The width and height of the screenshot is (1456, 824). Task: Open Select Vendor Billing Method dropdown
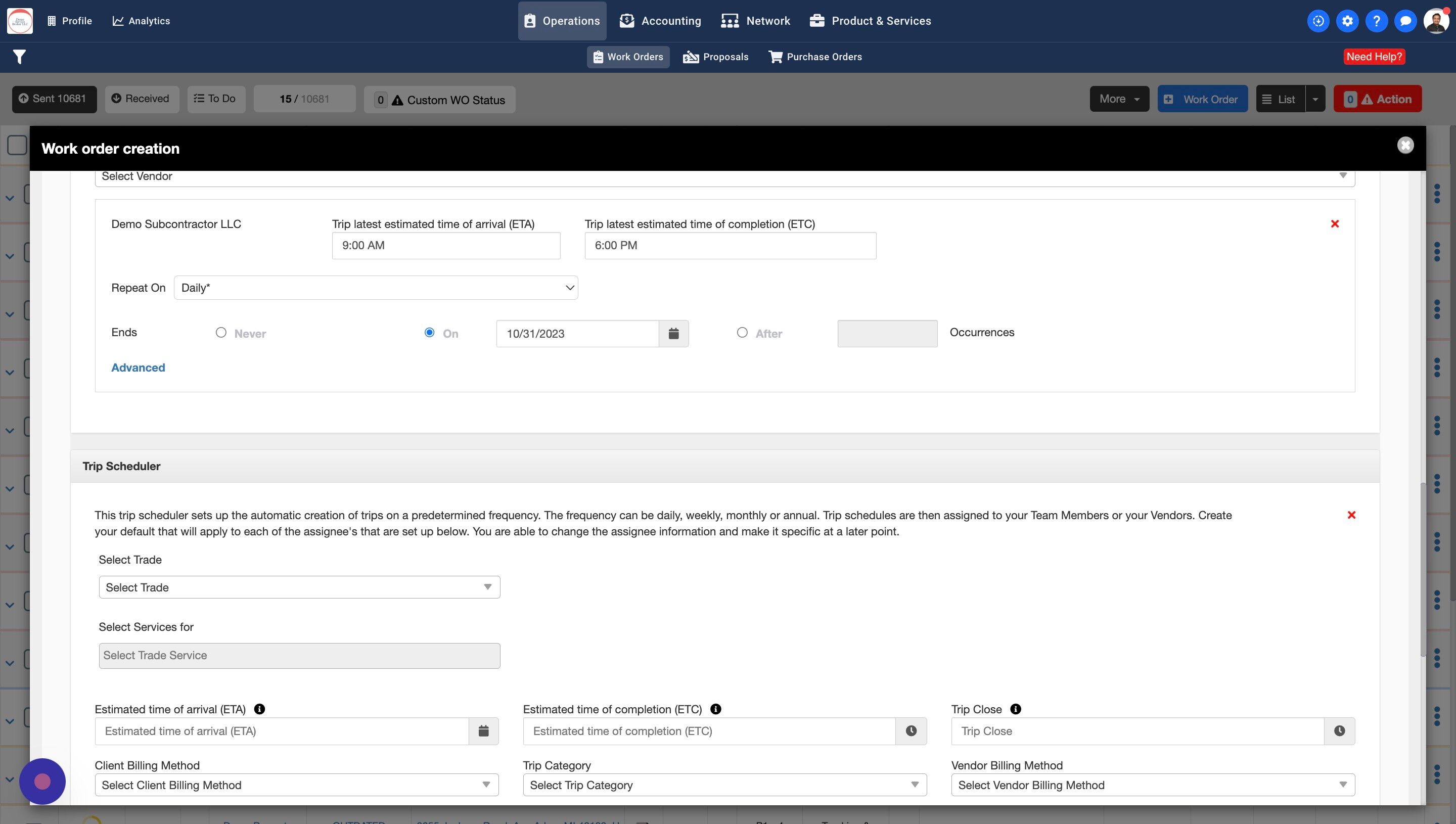click(1153, 785)
